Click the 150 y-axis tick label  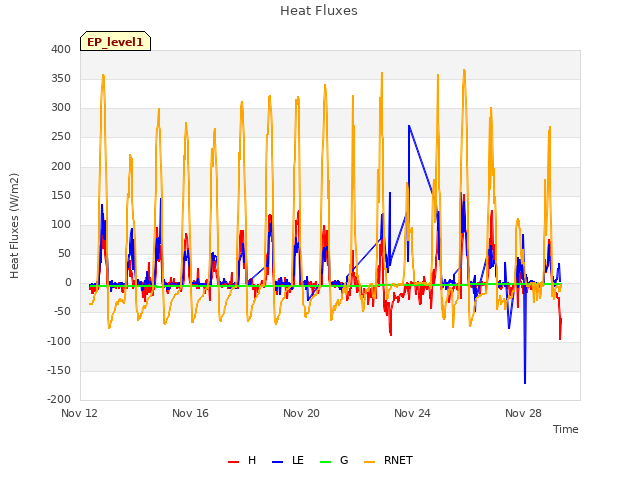(61, 195)
